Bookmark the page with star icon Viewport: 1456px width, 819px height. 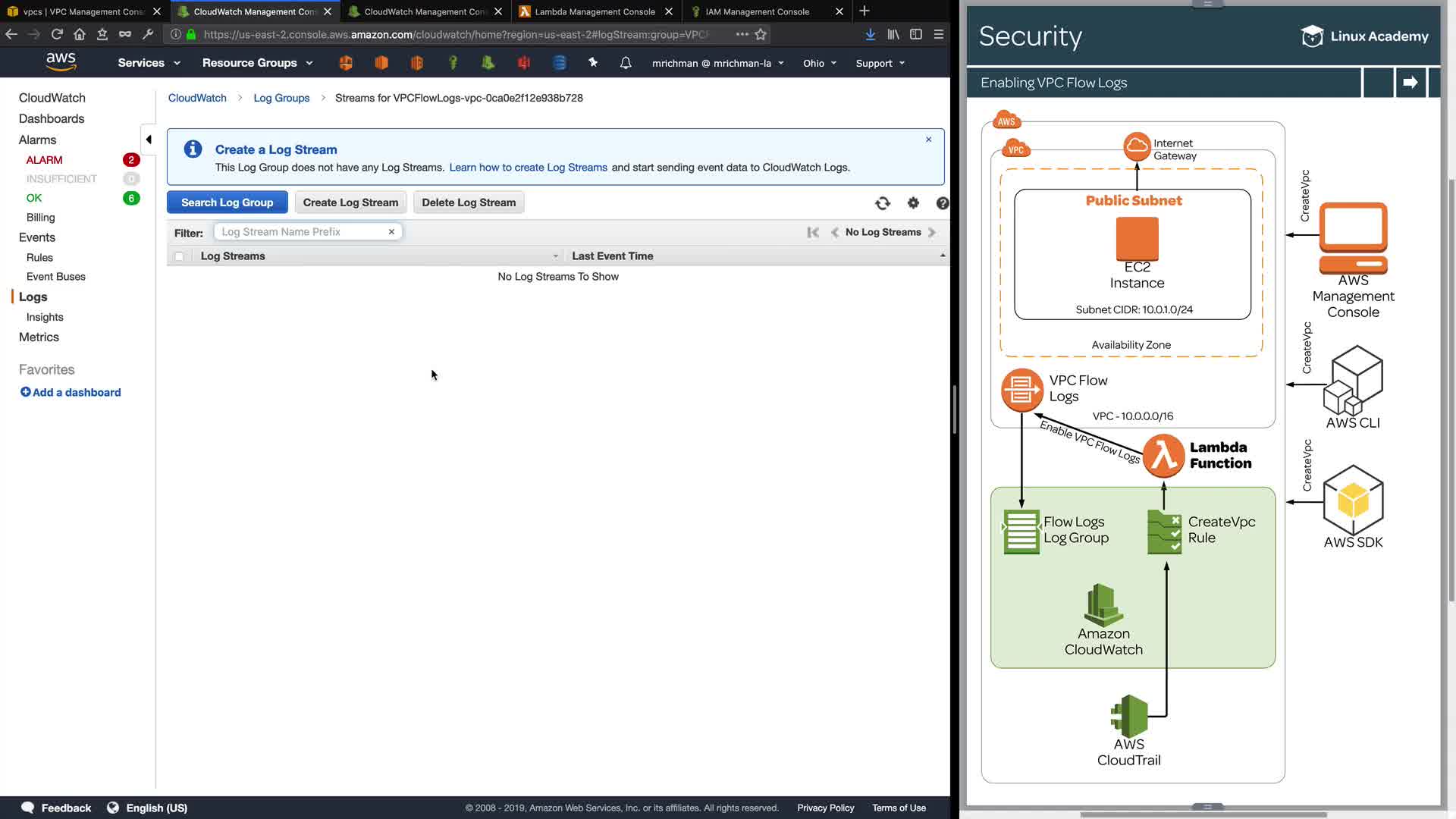[761, 34]
